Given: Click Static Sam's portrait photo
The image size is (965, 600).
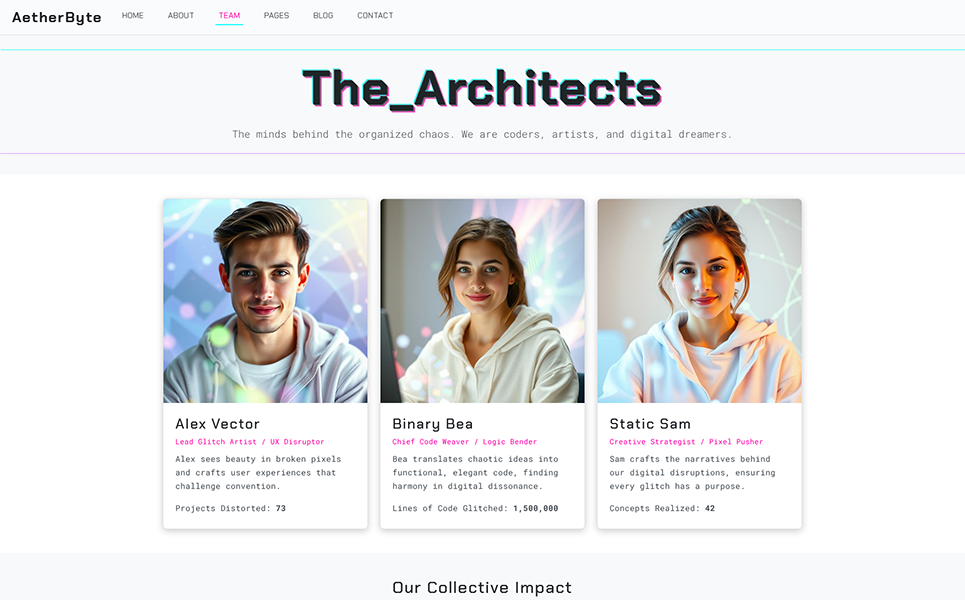Looking at the screenshot, I should pyautogui.click(x=700, y=301).
